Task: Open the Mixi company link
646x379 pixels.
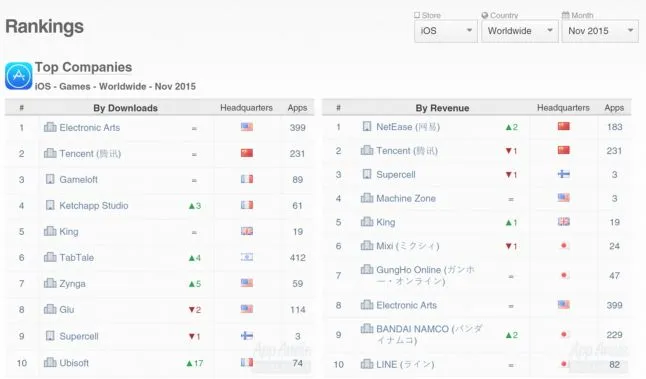Action: click(407, 246)
